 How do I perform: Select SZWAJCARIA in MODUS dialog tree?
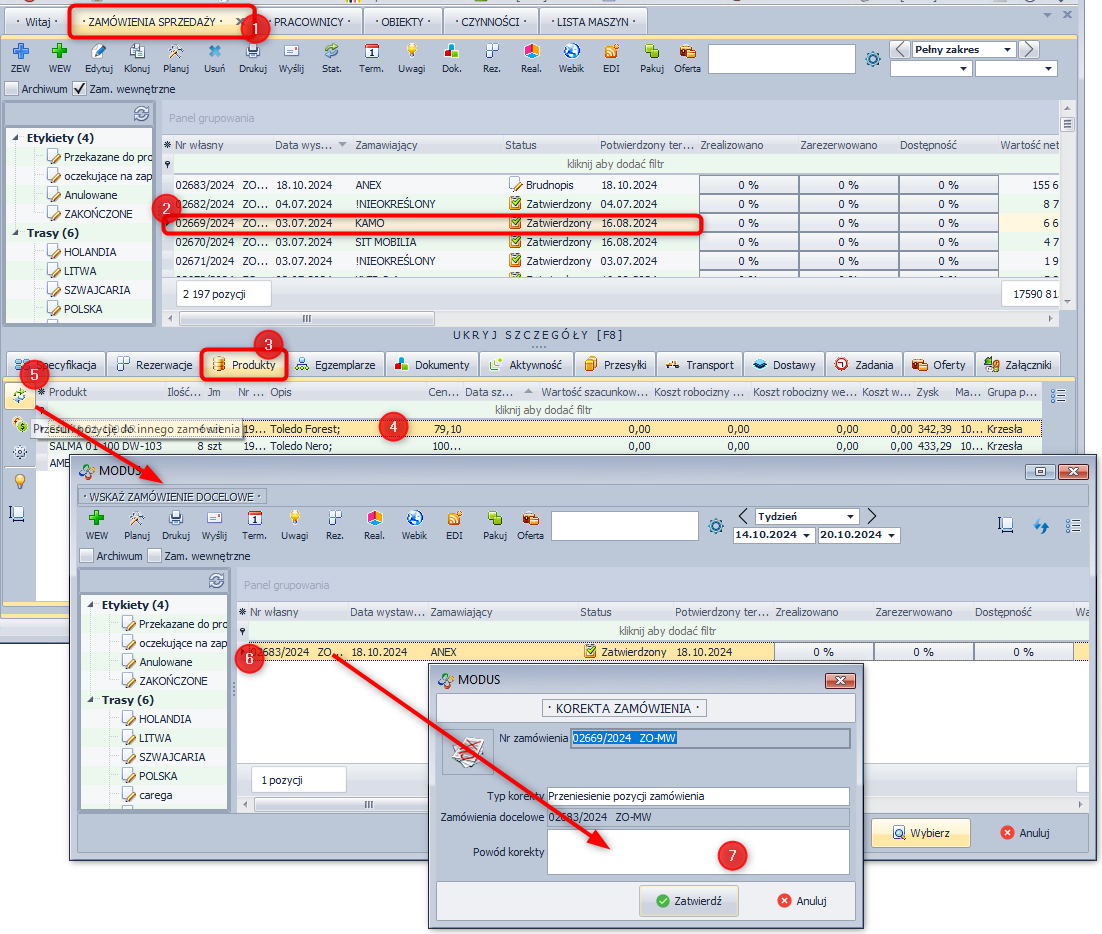point(172,757)
